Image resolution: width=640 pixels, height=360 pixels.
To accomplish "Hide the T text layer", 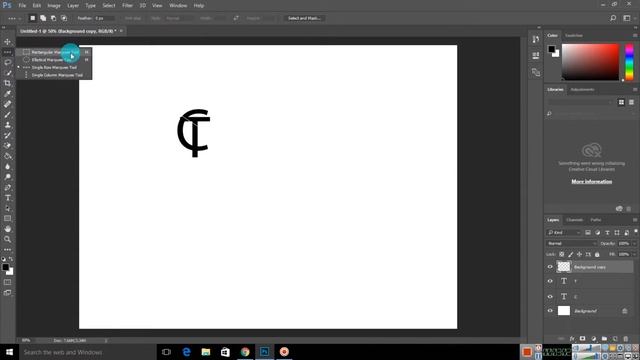I will (550, 281).
